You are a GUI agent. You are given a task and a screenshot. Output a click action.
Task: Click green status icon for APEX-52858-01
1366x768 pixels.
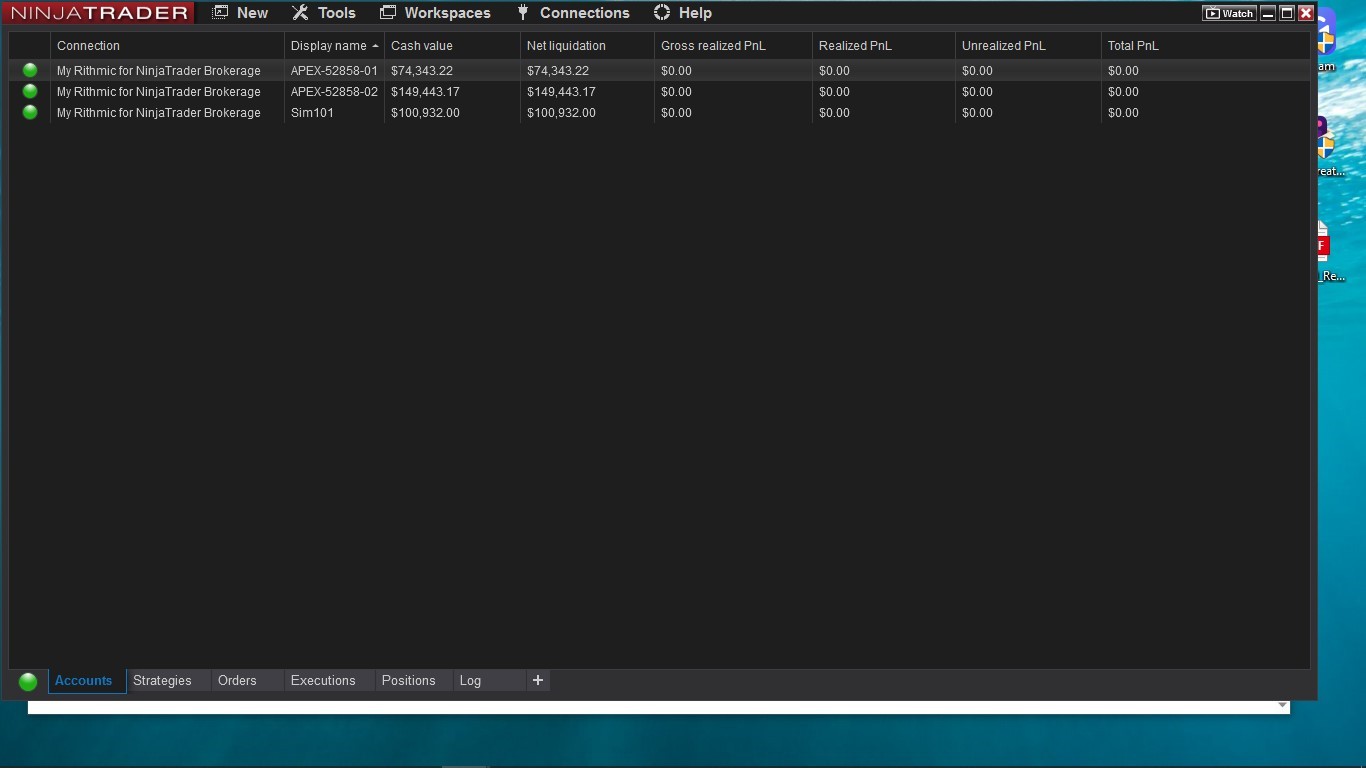[30, 70]
